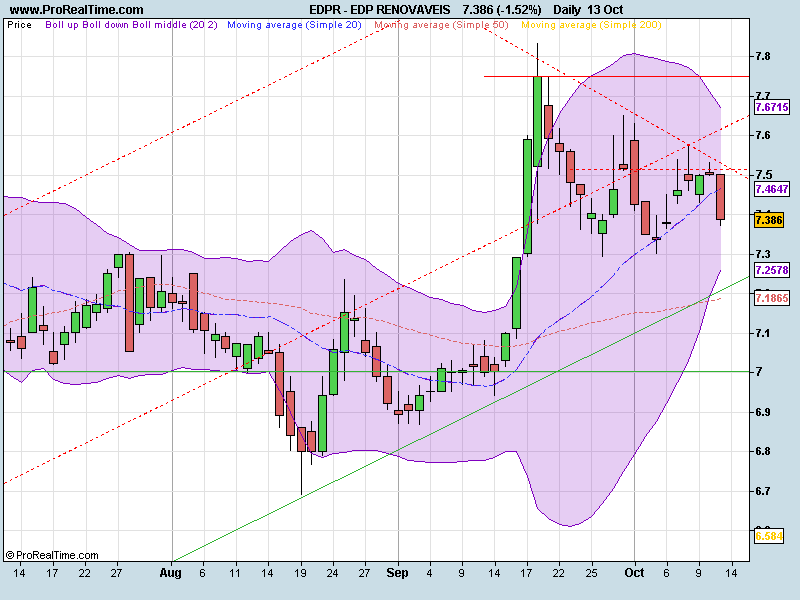Viewport: 800px width, 600px height.
Task: Click the most recent red candlestick
Action: tap(720, 197)
